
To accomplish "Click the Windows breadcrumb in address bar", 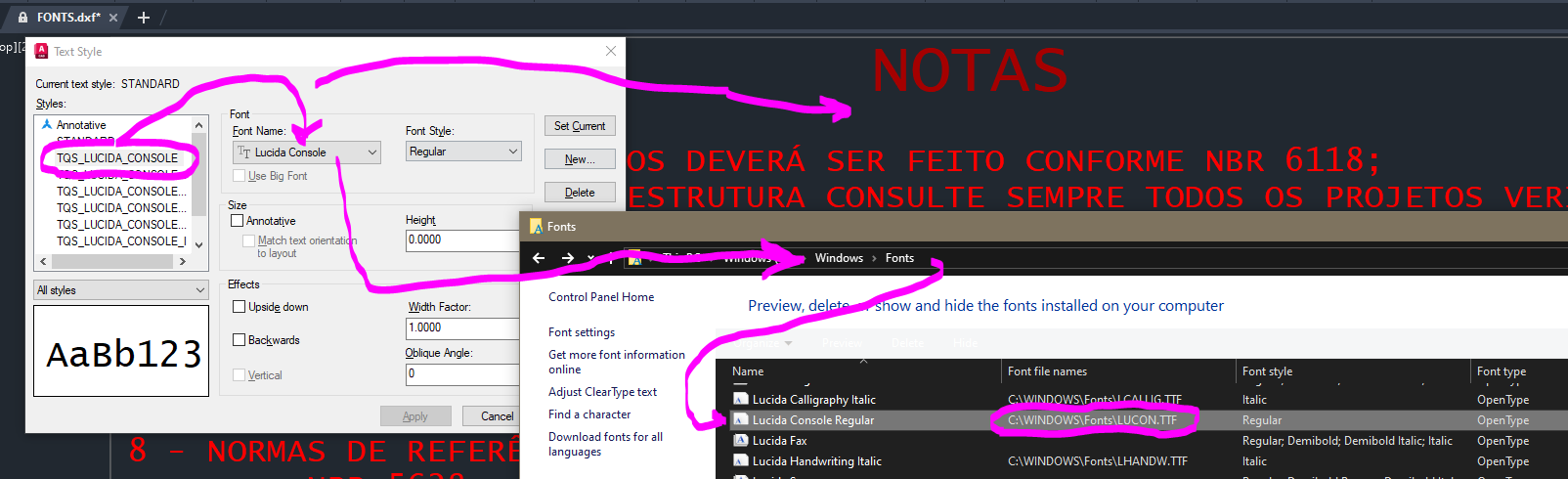I will 839,258.
